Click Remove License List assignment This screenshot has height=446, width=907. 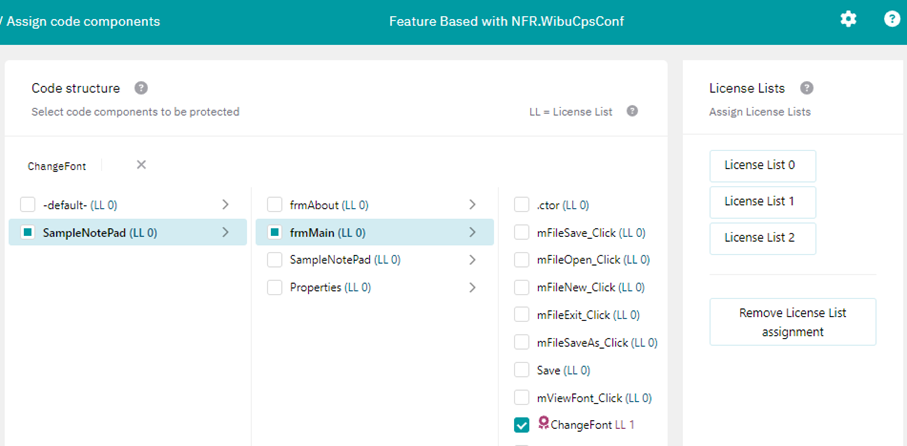(792, 322)
